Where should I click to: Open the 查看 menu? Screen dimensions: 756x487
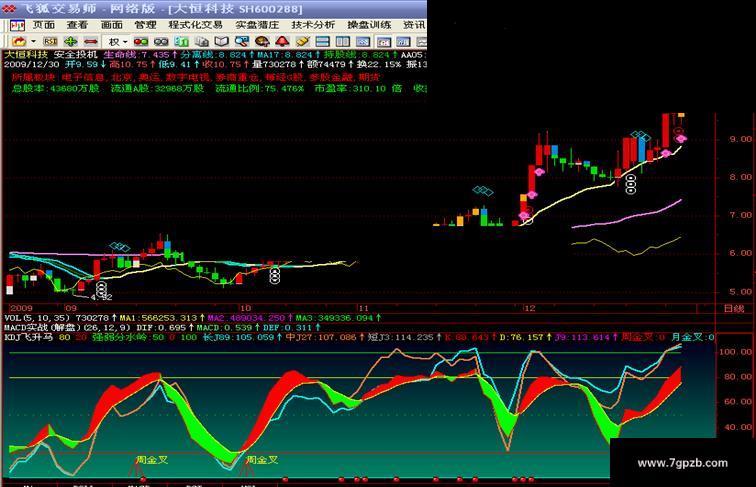(78, 25)
